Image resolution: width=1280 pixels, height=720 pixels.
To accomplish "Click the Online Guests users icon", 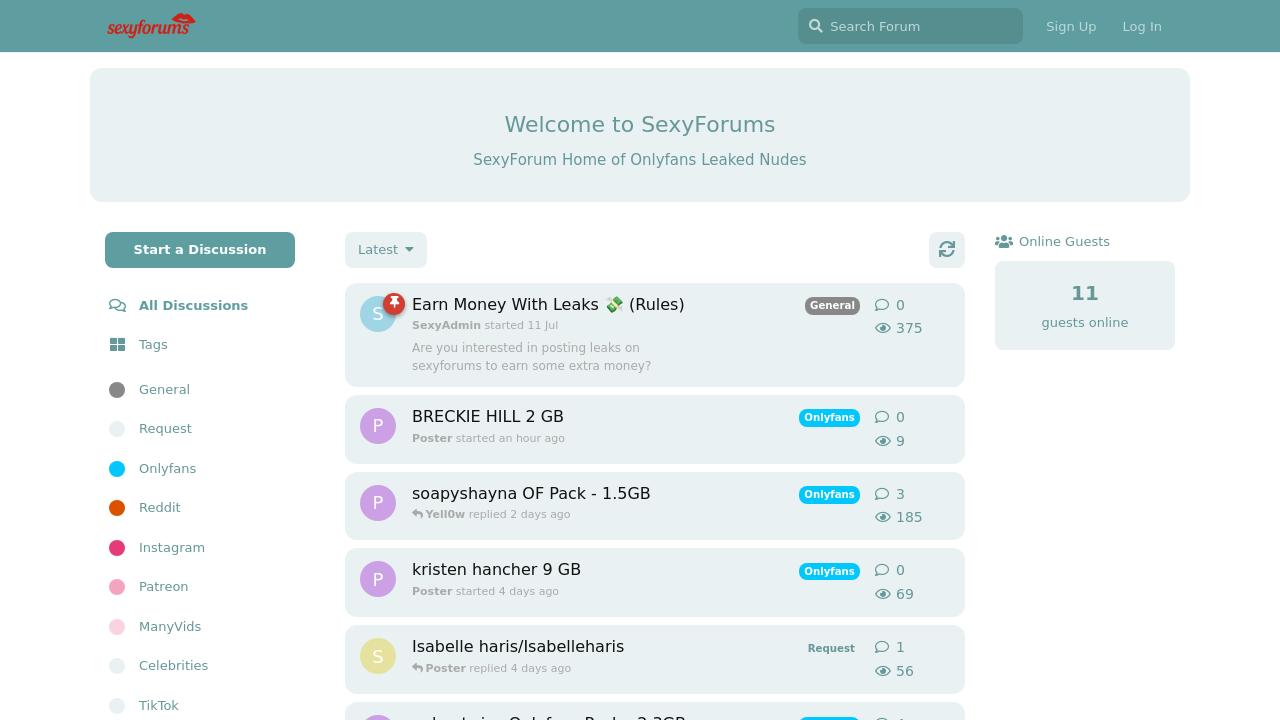I will (1004, 241).
